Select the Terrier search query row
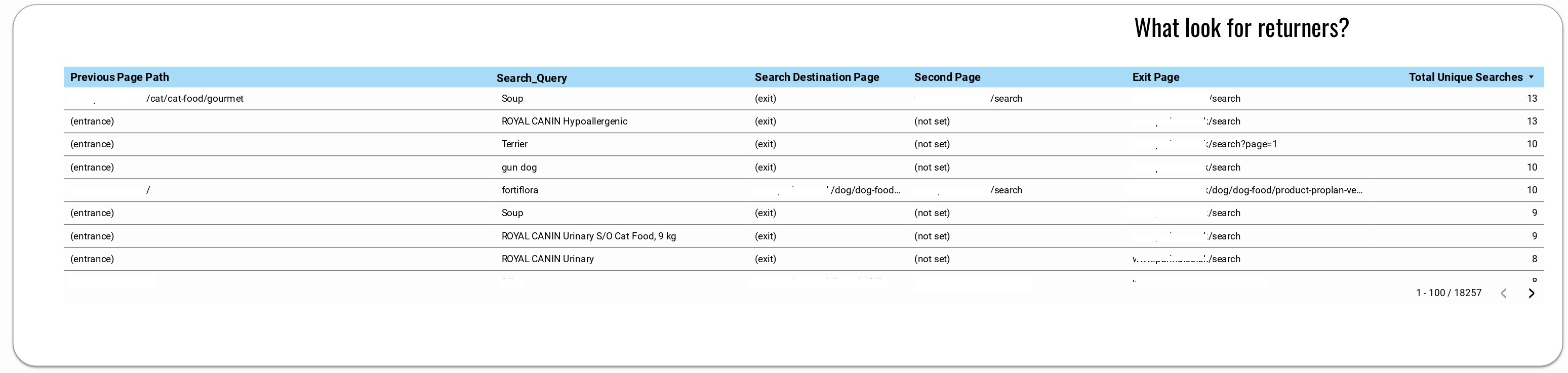 (x=803, y=144)
